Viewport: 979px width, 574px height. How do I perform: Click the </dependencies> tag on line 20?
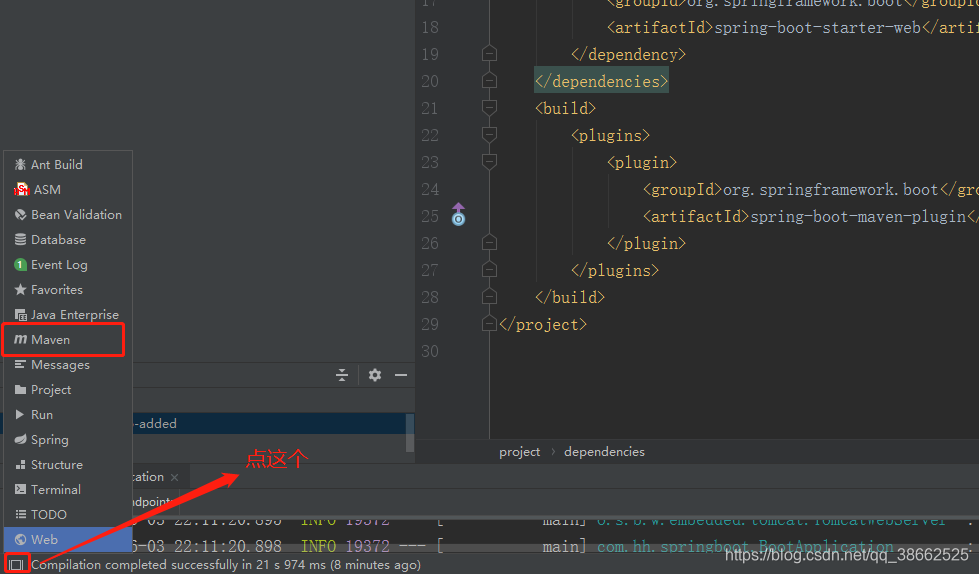(x=601, y=81)
